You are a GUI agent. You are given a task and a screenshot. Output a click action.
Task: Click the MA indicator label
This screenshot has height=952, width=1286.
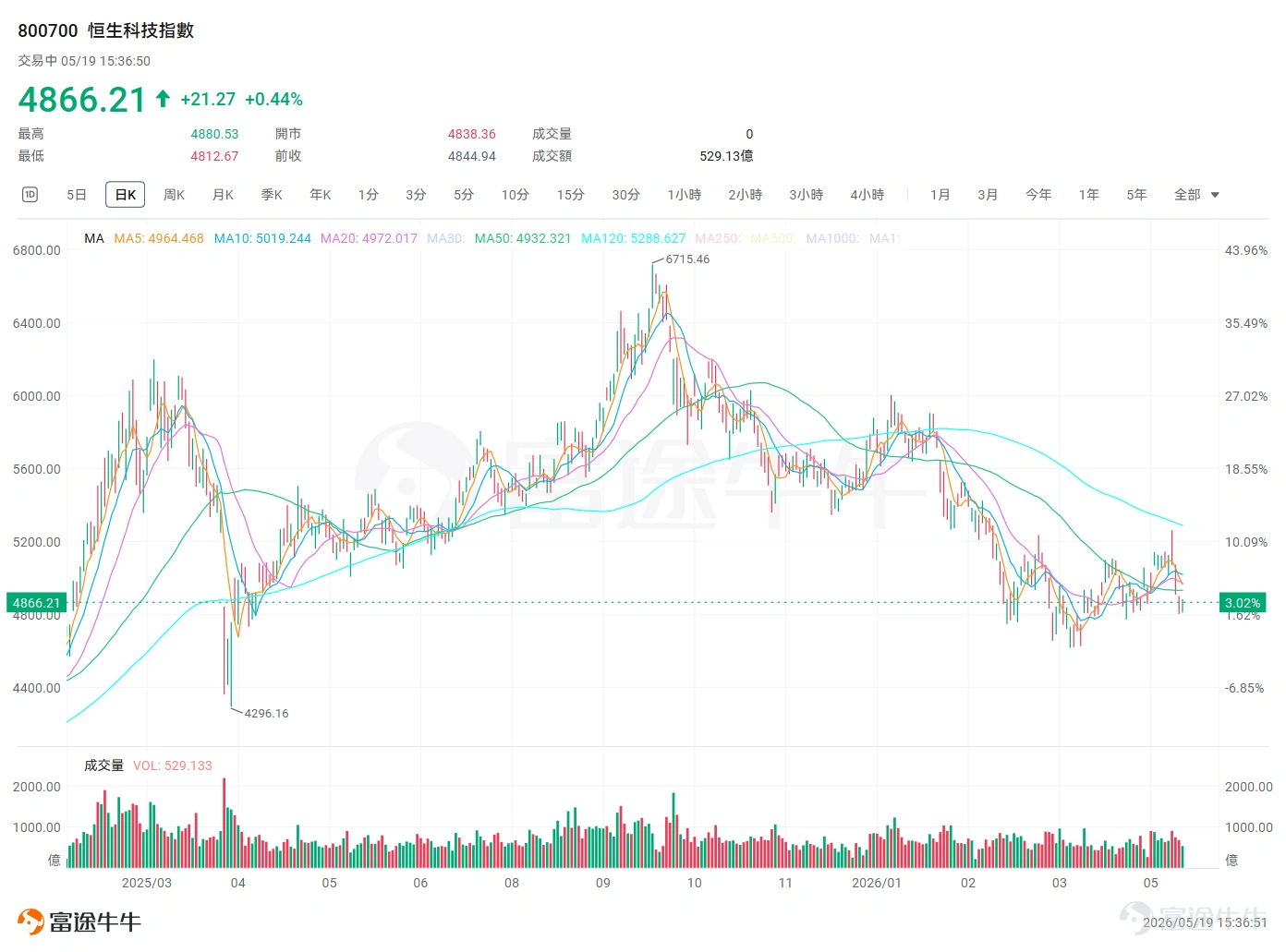click(x=94, y=238)
